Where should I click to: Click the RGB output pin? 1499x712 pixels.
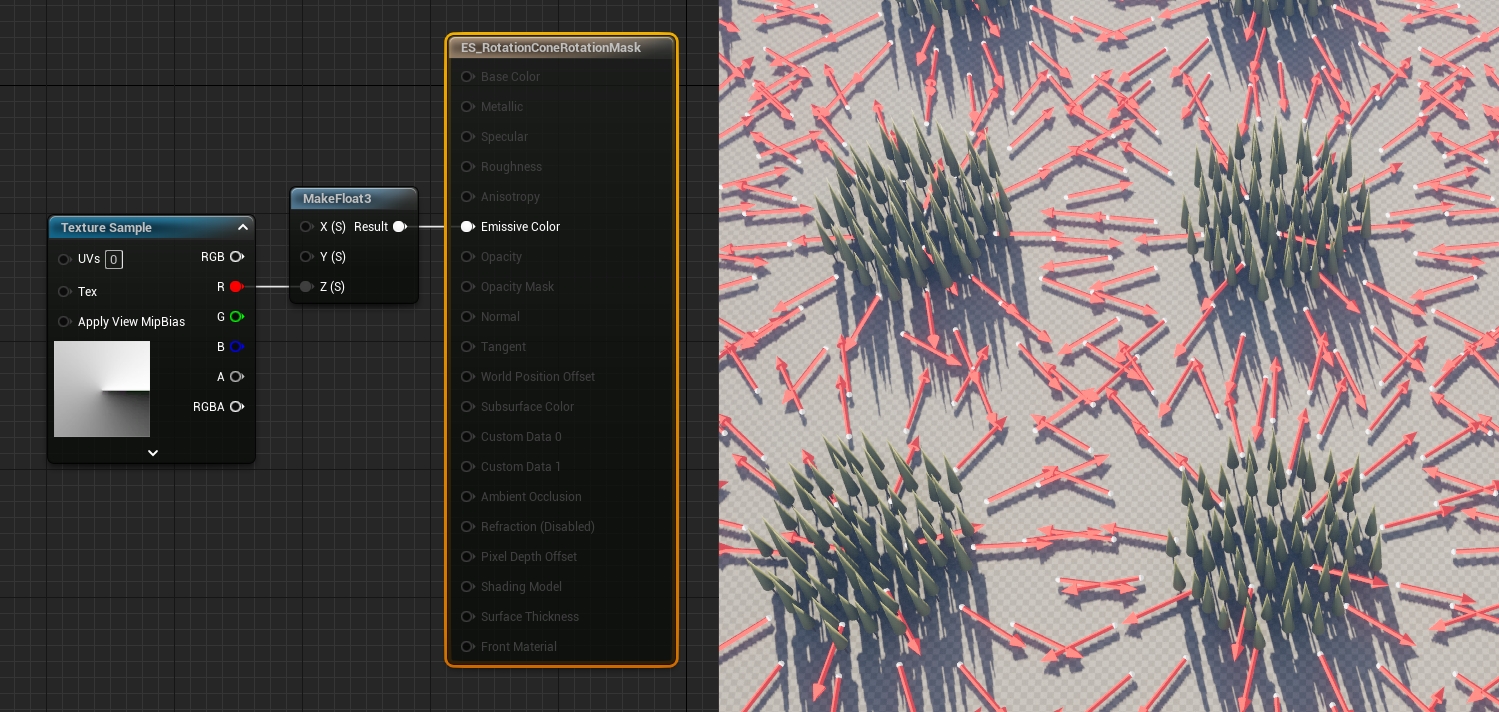coord(236,257)
